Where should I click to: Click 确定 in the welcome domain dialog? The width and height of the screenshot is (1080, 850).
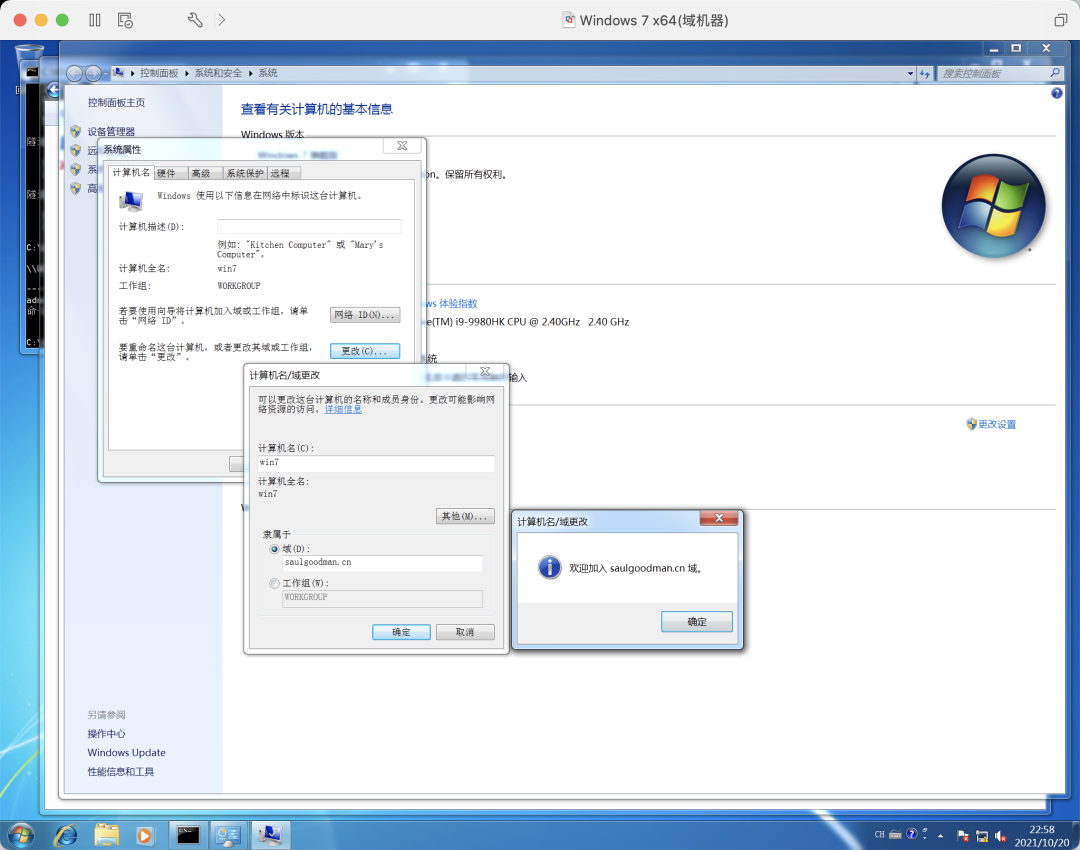[x=697, y=621]
